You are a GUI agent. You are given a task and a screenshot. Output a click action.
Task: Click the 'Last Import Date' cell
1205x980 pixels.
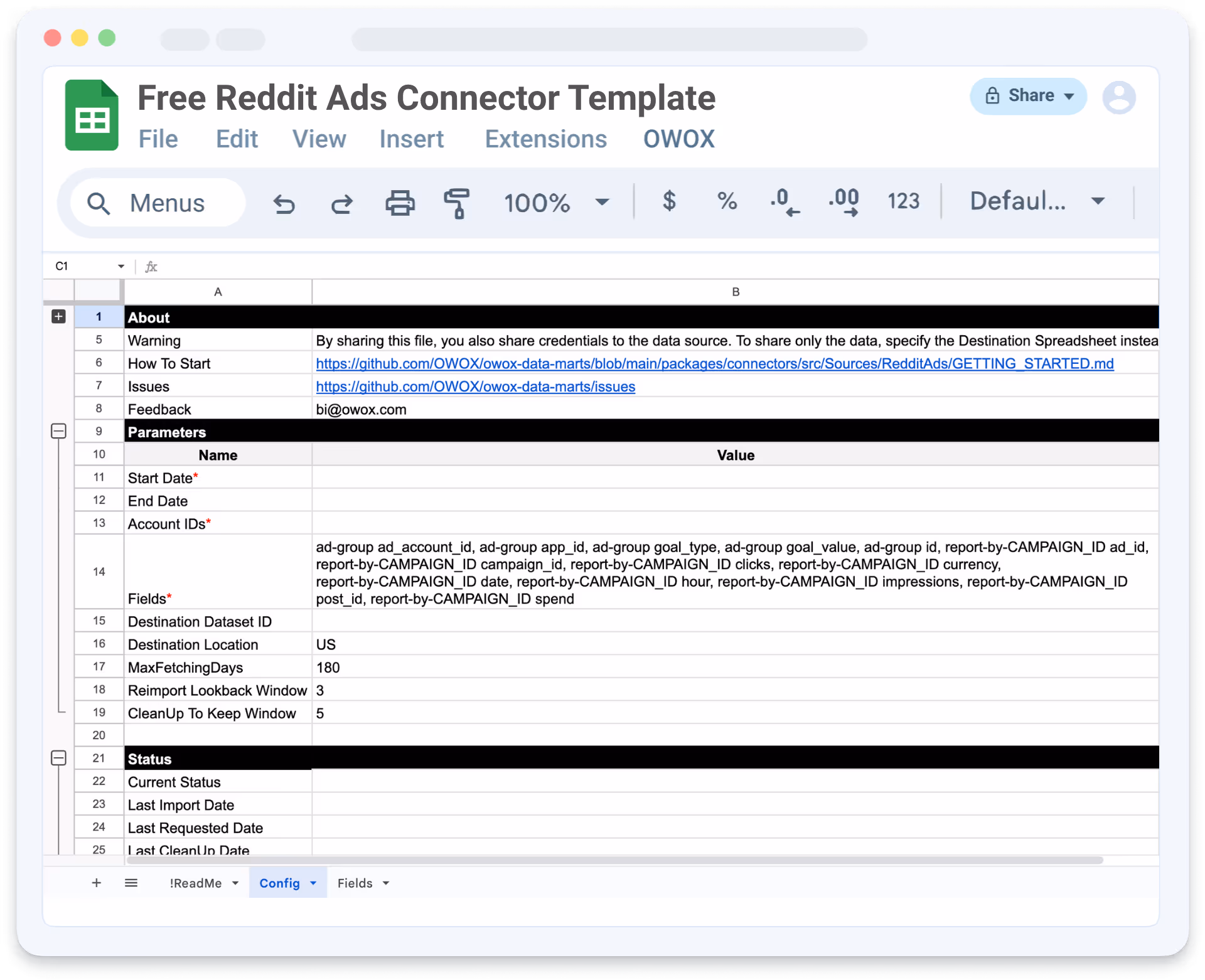(x=218, y=804)
